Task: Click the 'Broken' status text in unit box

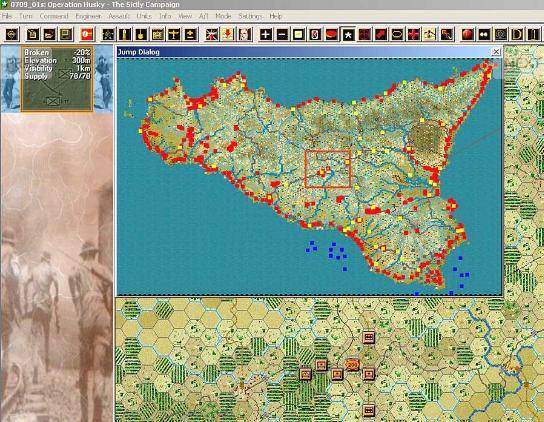Action: [36, 52]
